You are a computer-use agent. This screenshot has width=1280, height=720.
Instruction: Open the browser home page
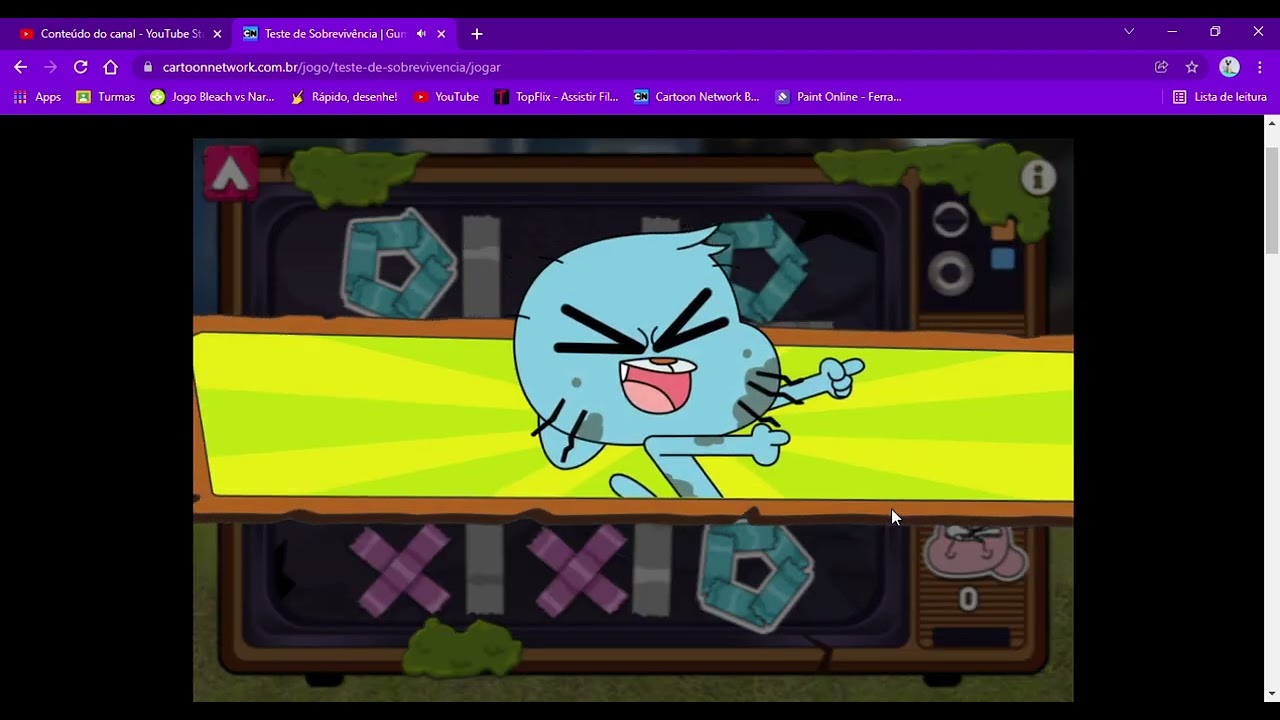tap(111, 67)
